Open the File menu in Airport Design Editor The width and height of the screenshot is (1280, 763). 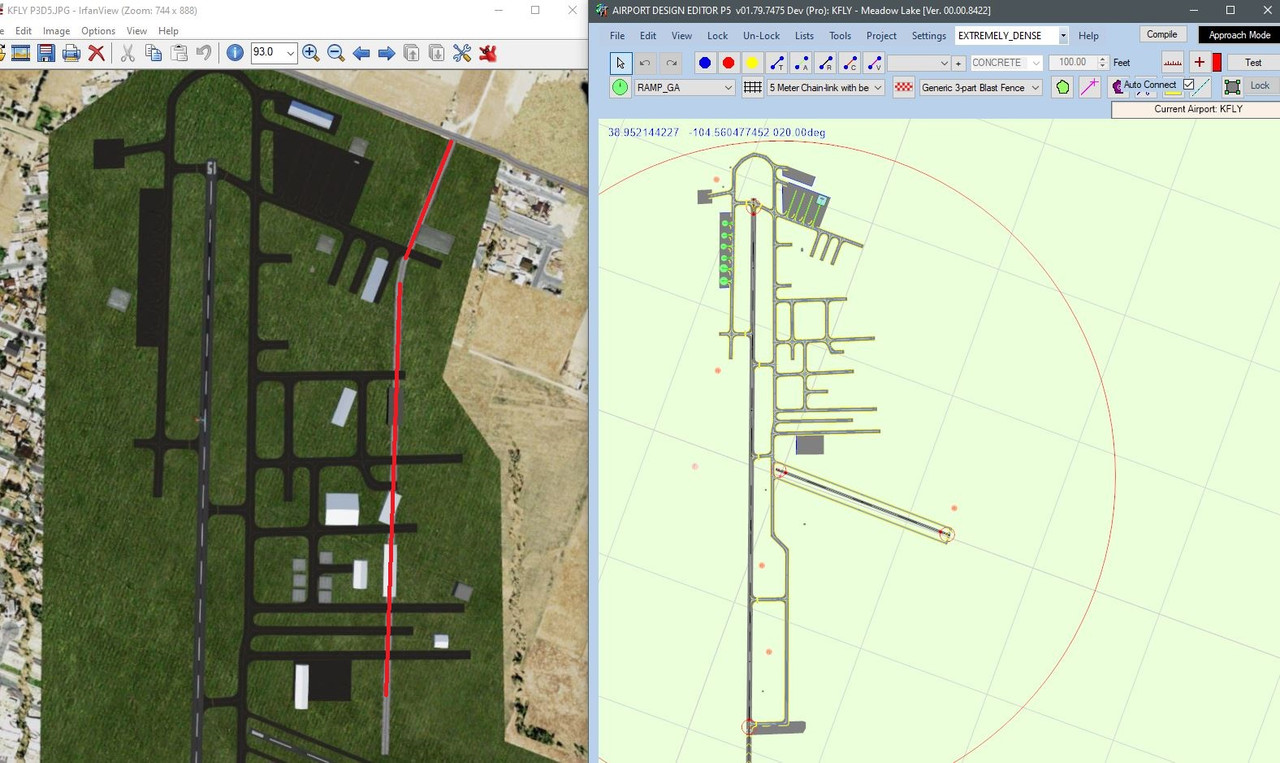point(617,36)
